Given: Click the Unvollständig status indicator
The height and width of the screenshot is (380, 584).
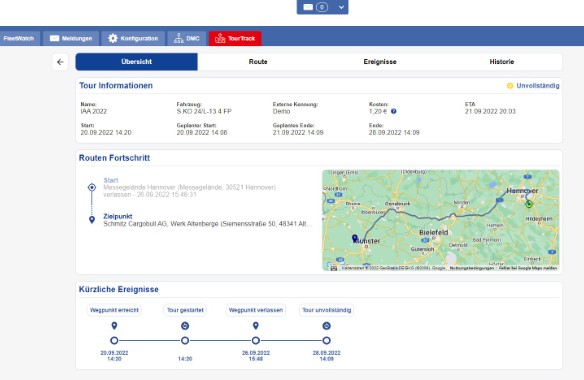Looking at the screenshot, I should [533, 86].
